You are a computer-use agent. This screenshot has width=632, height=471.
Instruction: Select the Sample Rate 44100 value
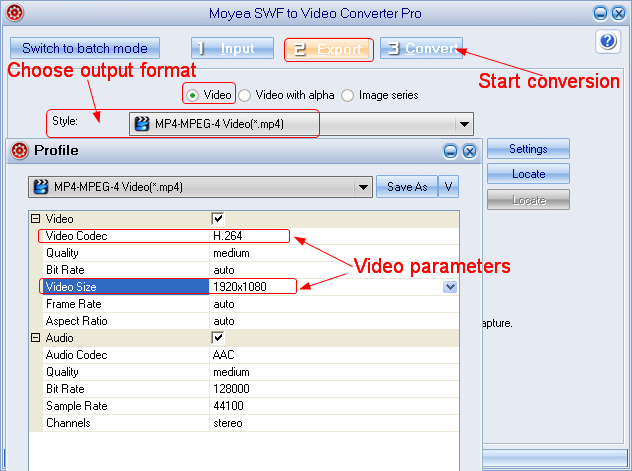[228, 406]
